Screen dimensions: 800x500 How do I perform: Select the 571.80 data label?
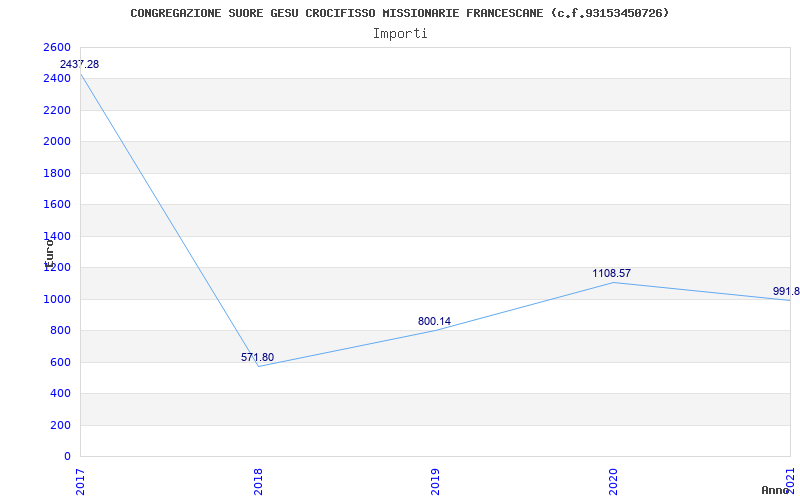[x=258, y=357]
